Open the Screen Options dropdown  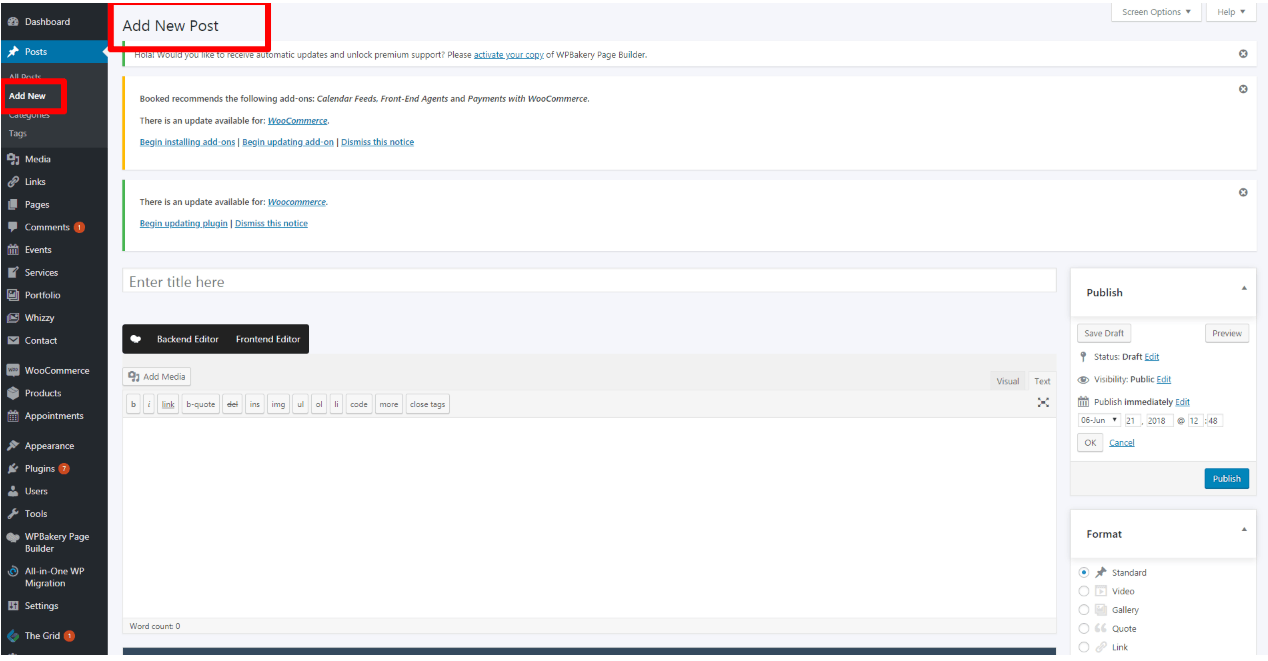coord(1156,12)
